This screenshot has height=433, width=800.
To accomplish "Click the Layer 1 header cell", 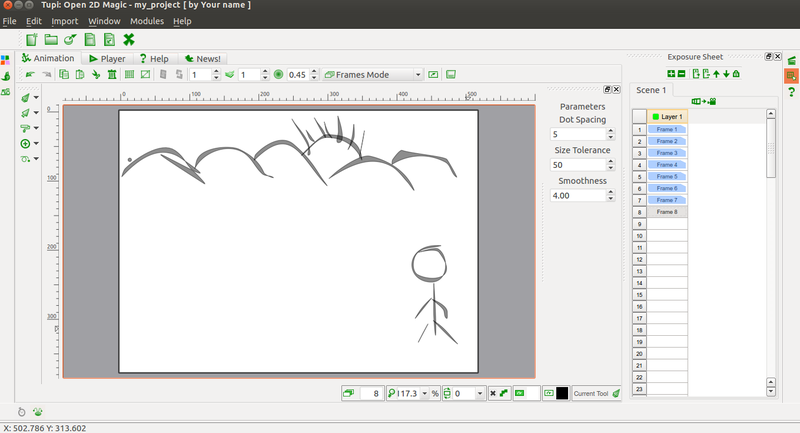I will pos(667,116).
